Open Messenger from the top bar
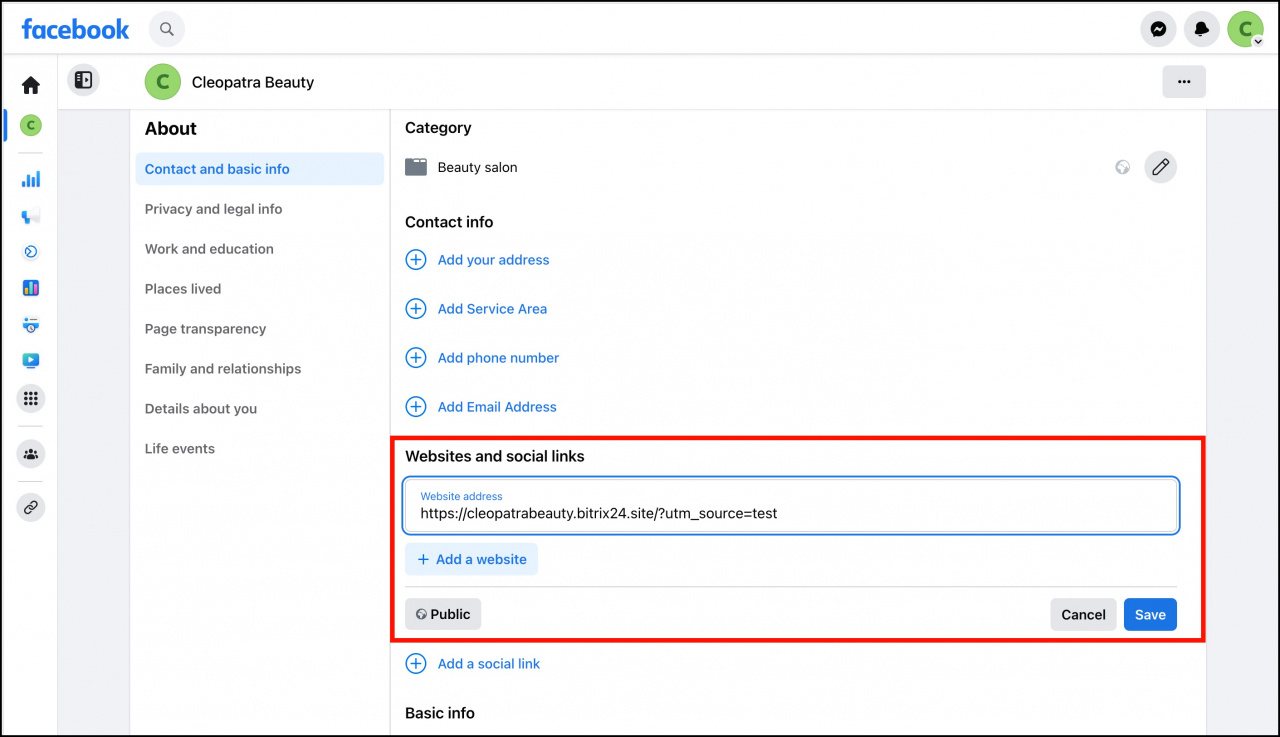The image size is (1280, 737). [x=1158, y=29]
